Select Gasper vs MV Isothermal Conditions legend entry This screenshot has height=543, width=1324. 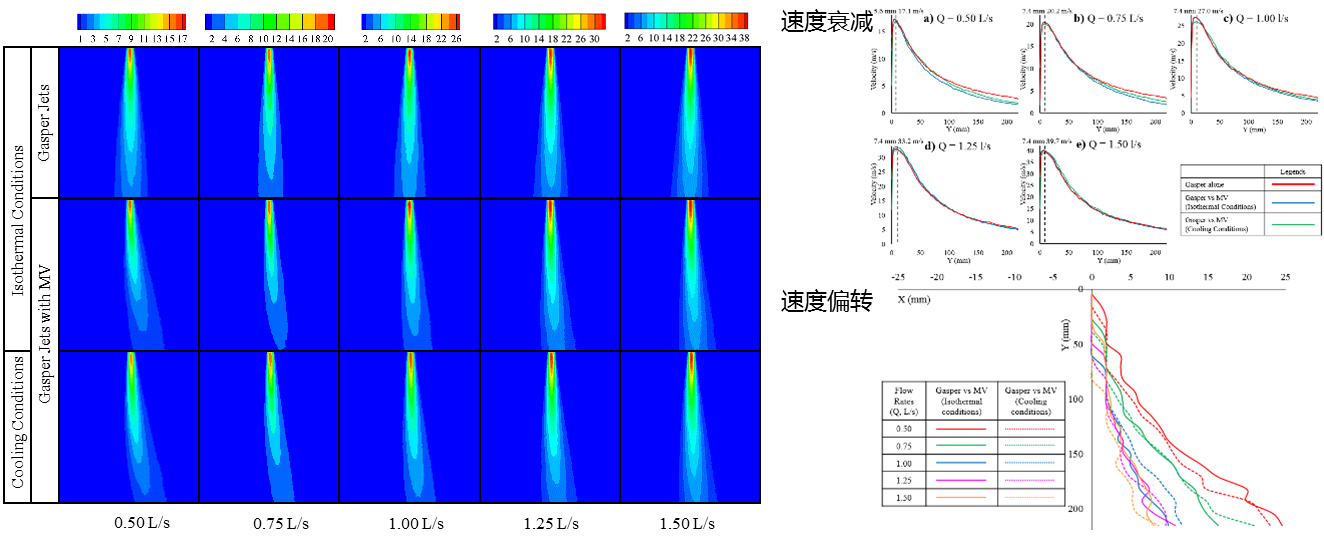[1216, 203]
